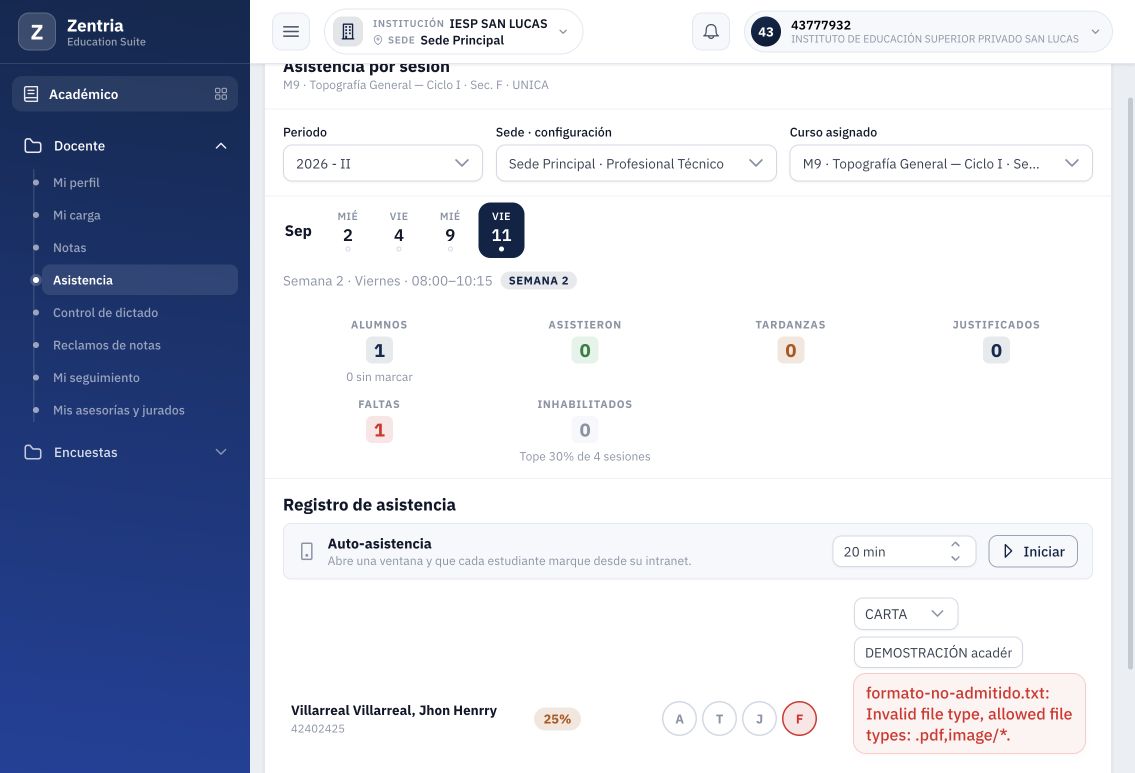Click the DEMOSTRACIÓN académica text field
This screenshot has height=773, width=1135.
click(x=938, y=653)
